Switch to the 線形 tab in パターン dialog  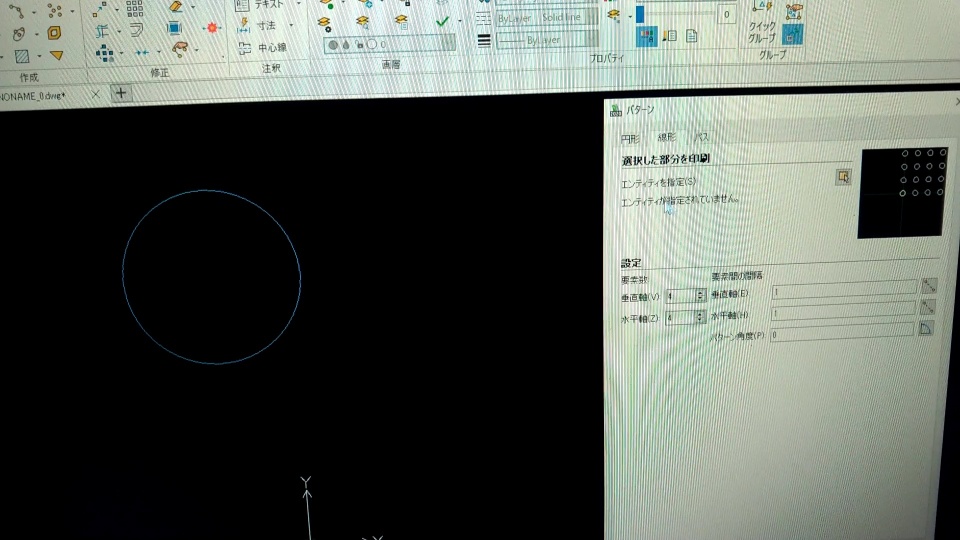coord(667,137)
